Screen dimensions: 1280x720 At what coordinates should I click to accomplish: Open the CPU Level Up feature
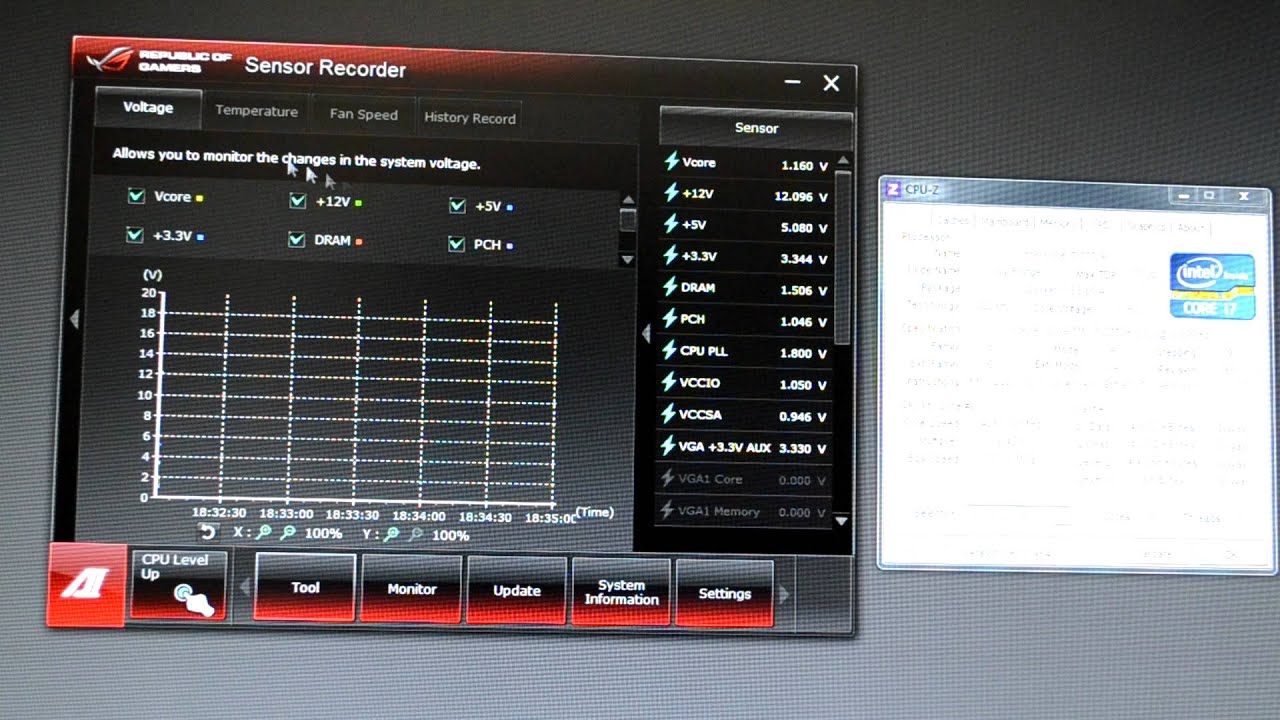click(x=177, y=584)
